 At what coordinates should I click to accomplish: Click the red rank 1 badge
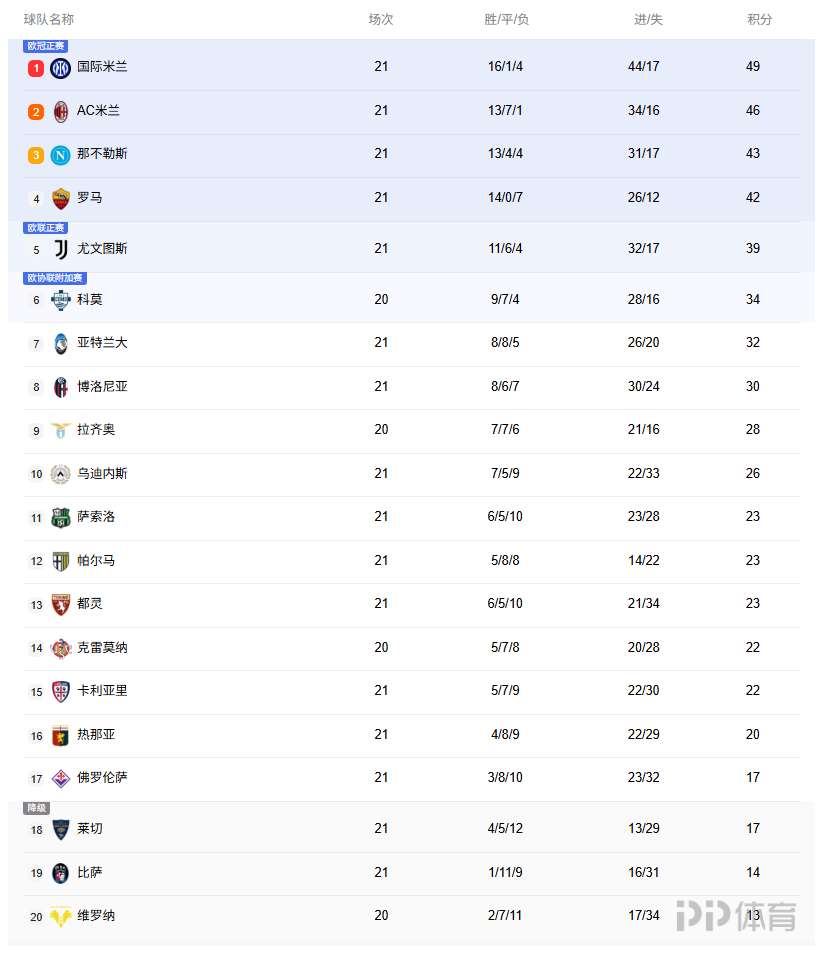[36, 68]
